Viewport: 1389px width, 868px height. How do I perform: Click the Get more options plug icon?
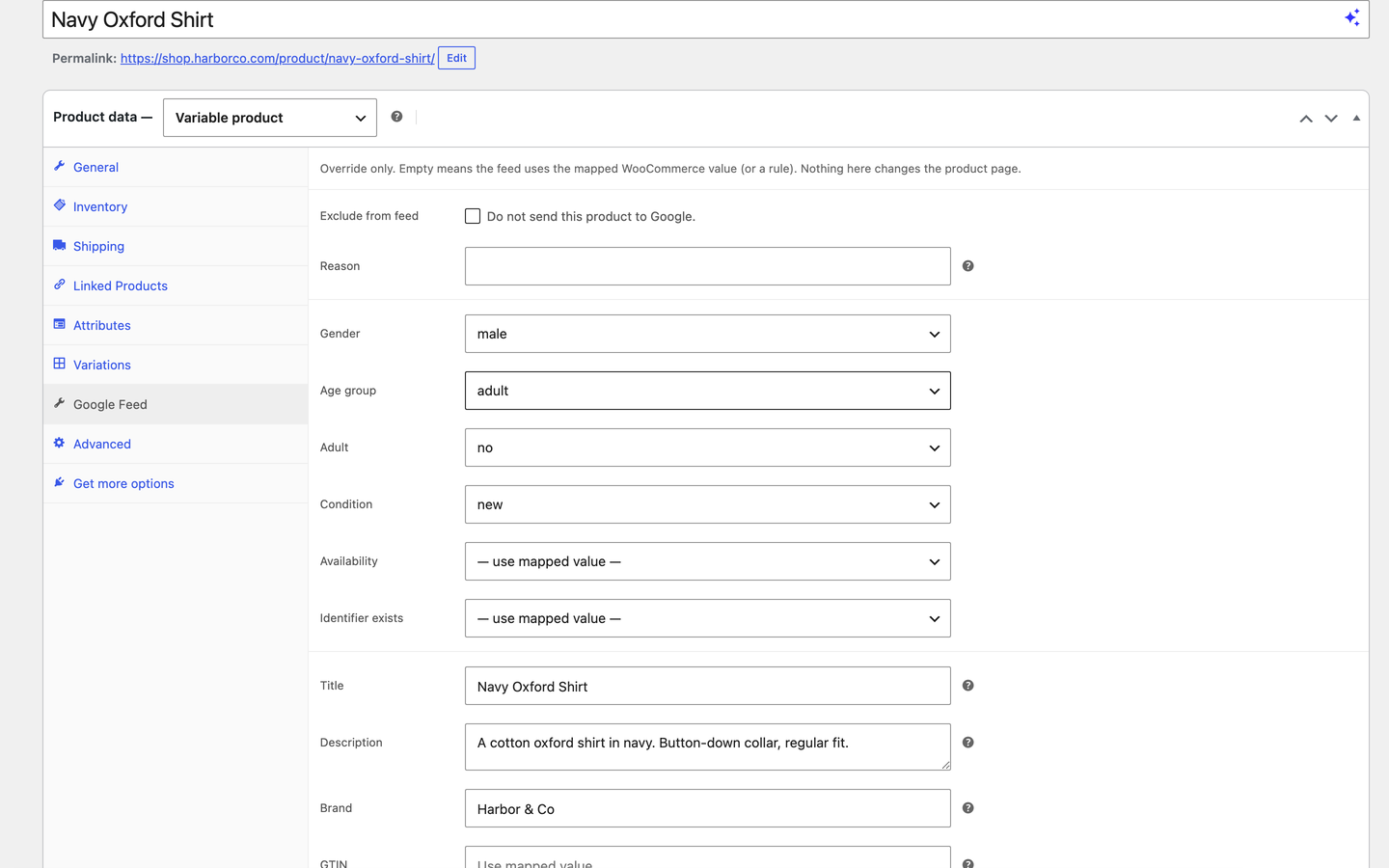pos(60,482)
